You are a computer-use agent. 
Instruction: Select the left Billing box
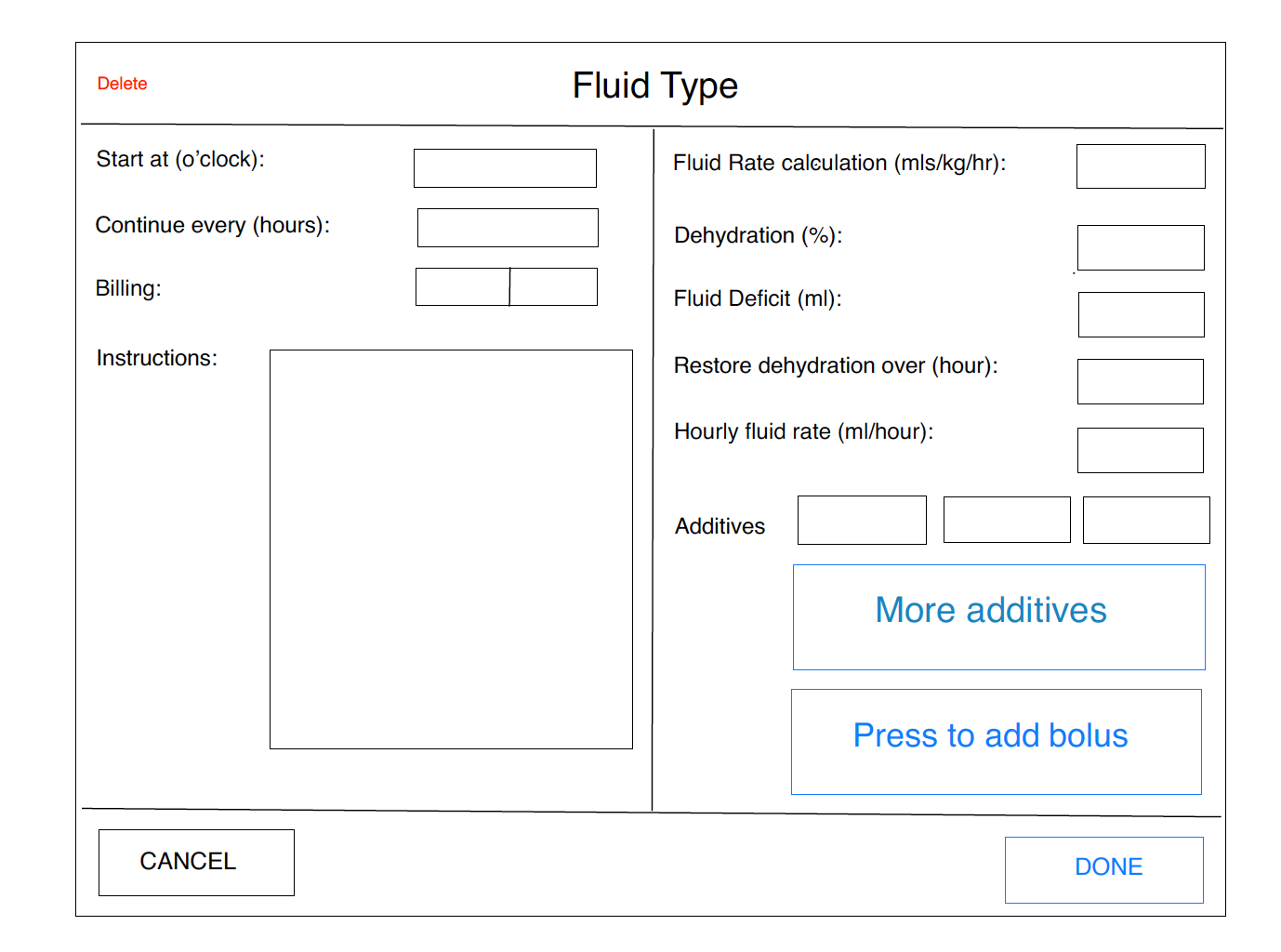pos(462,287)
